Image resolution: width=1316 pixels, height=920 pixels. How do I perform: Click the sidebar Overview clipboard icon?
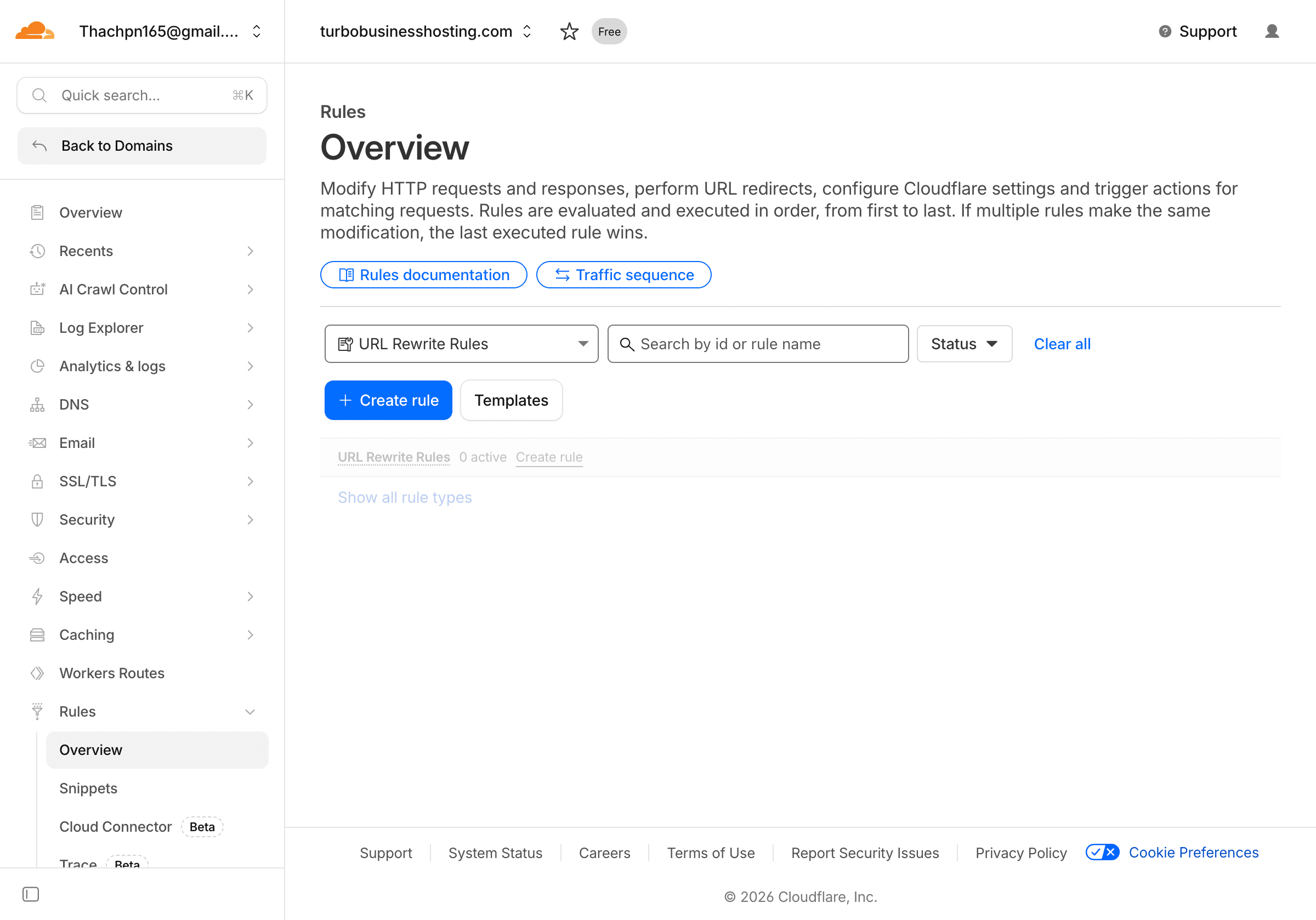[37, 213]
